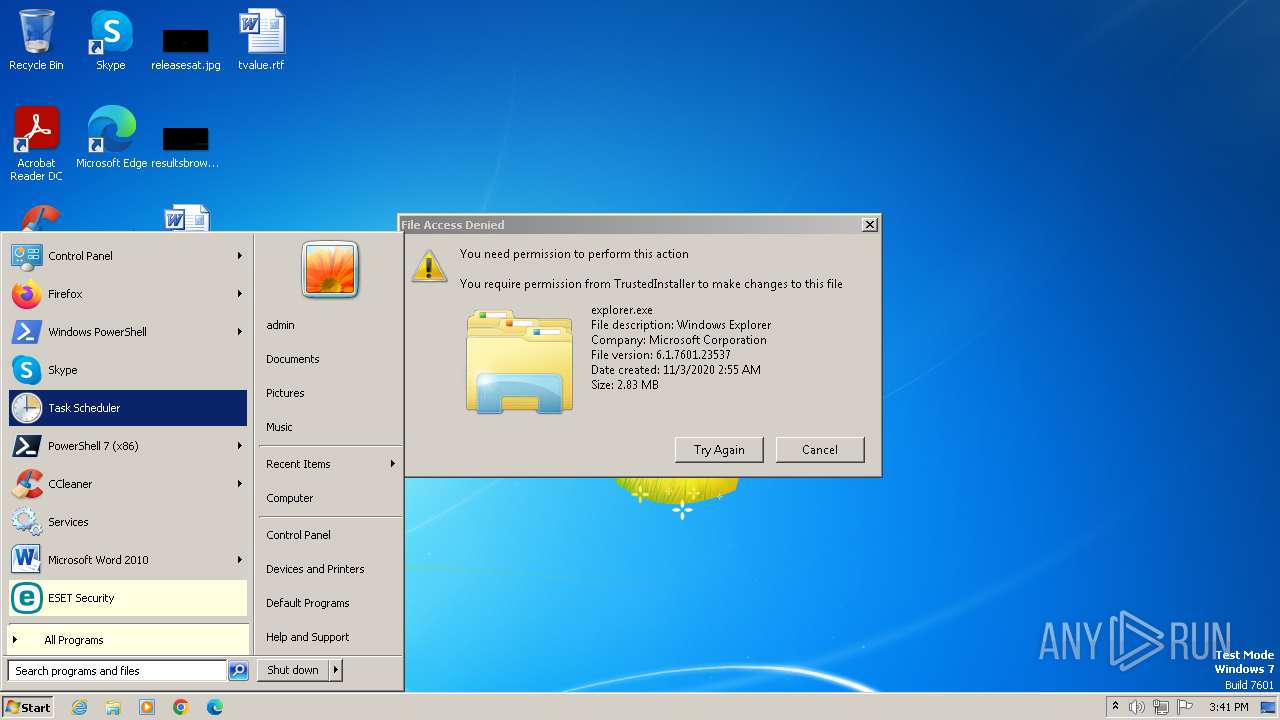
Task: Open CCleaner from Start menu
Action: (x=128, y=484)
